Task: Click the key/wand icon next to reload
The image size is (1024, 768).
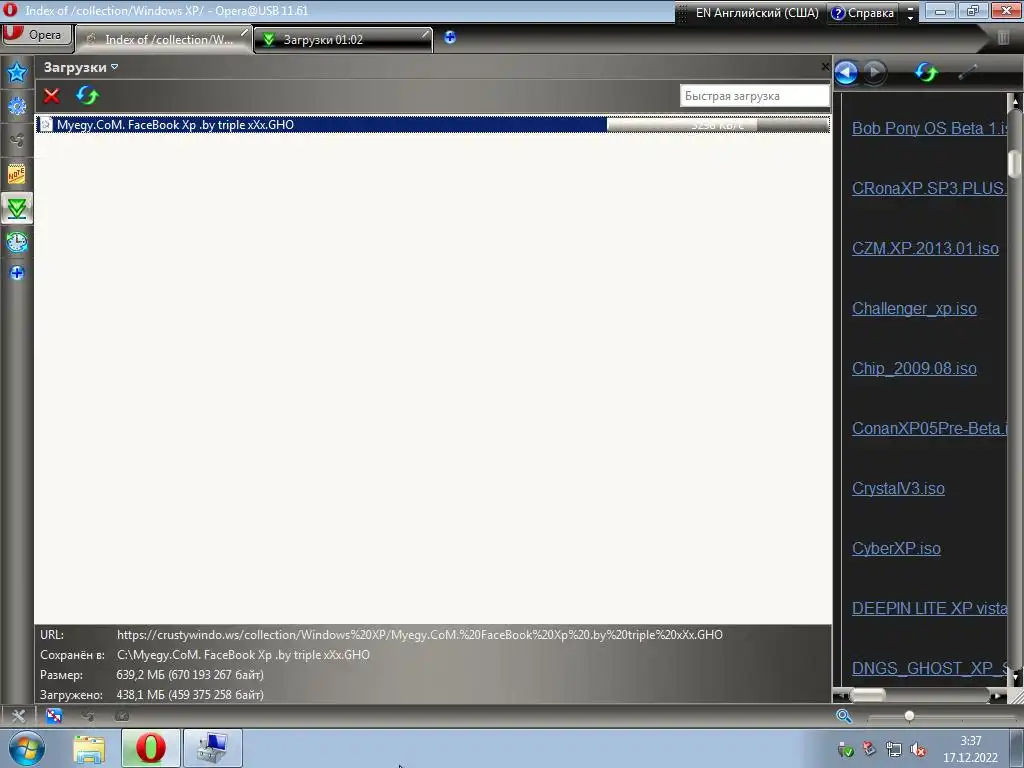Action: pyautogui.click(x=967, y=72)
